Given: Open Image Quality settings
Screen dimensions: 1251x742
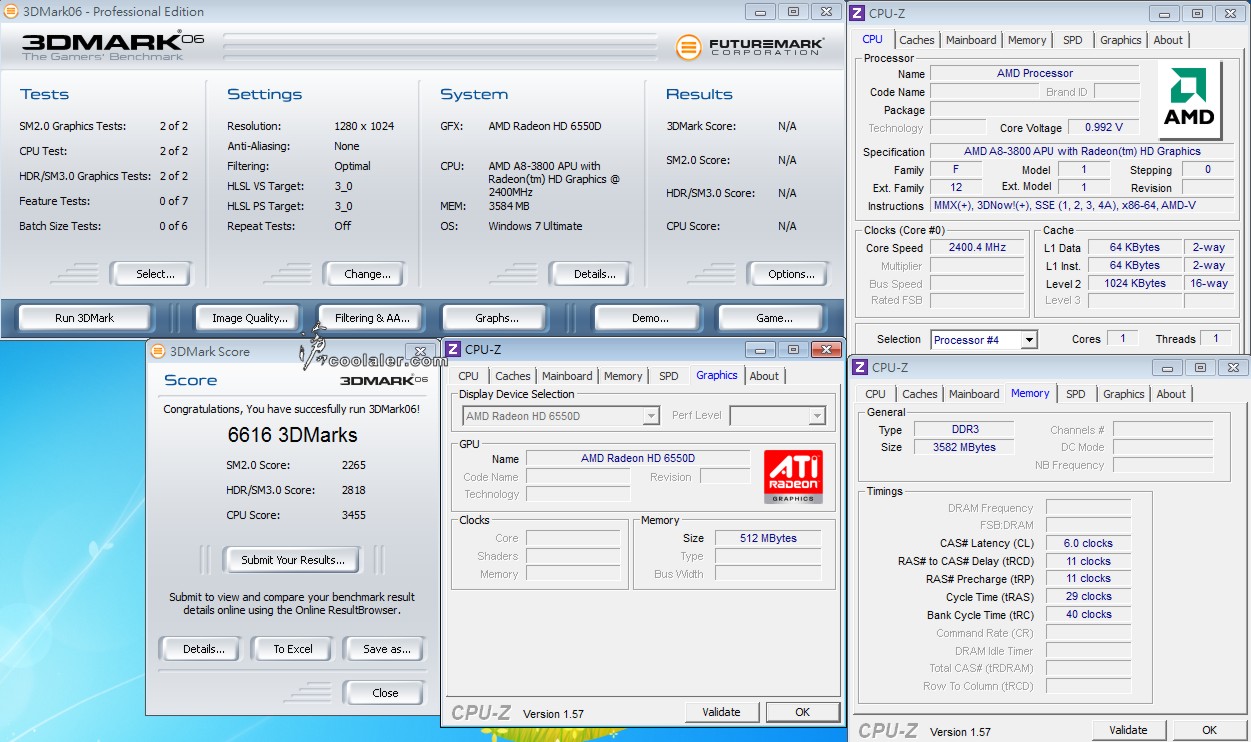Looking at the screenshot, I should click(249, 318).
